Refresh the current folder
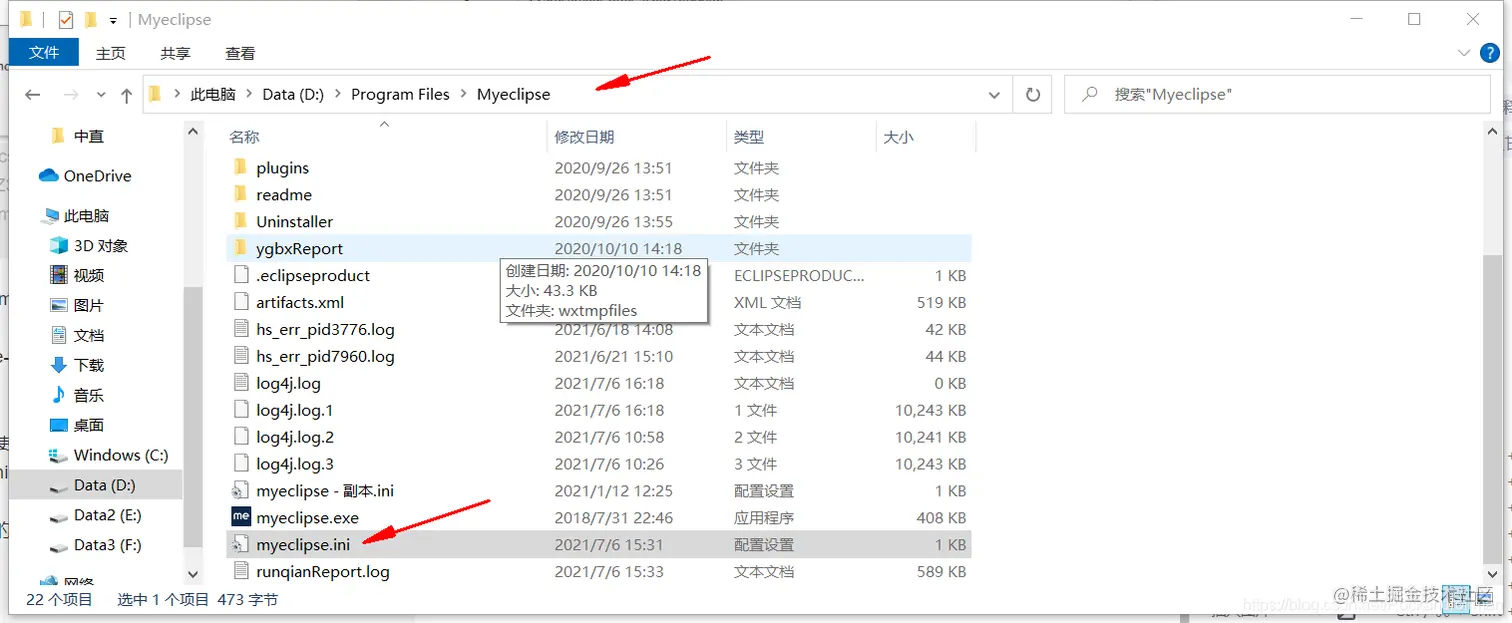1512x623 pixels. click(x=1033, y=95)
